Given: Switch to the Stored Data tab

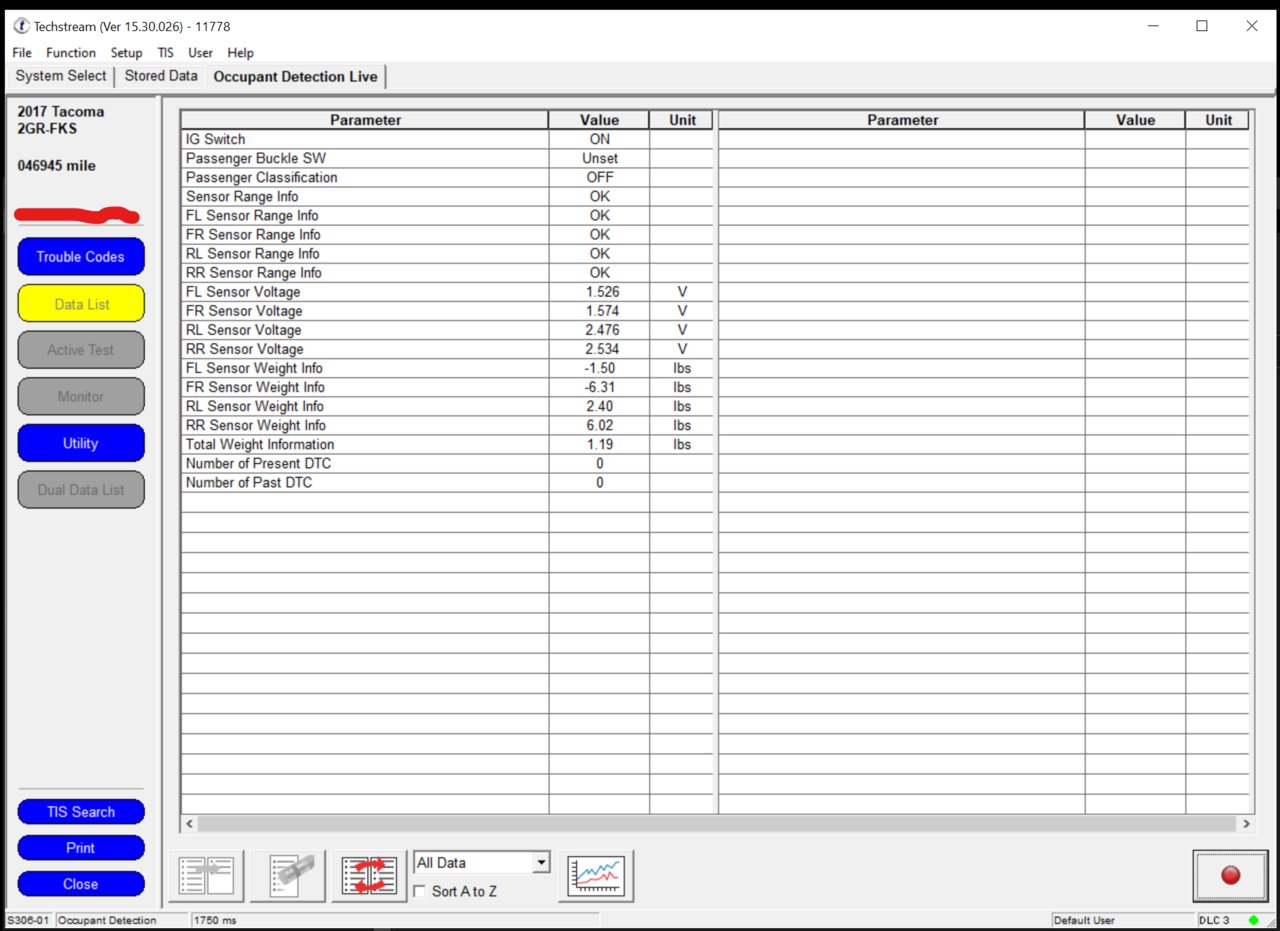Looking at the screenshot, I should point(161,76).
